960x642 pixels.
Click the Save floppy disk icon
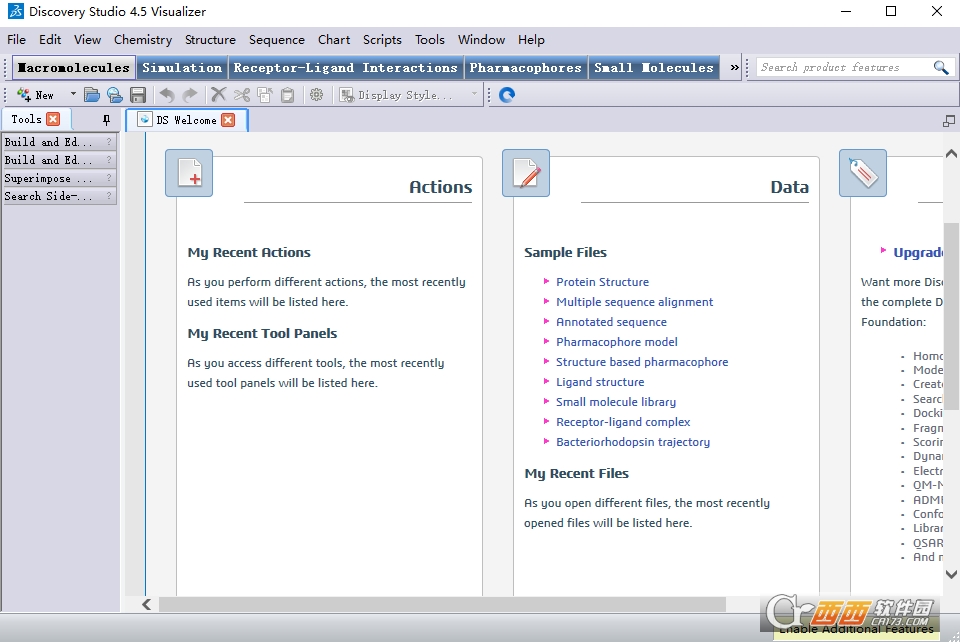point(138,95)
